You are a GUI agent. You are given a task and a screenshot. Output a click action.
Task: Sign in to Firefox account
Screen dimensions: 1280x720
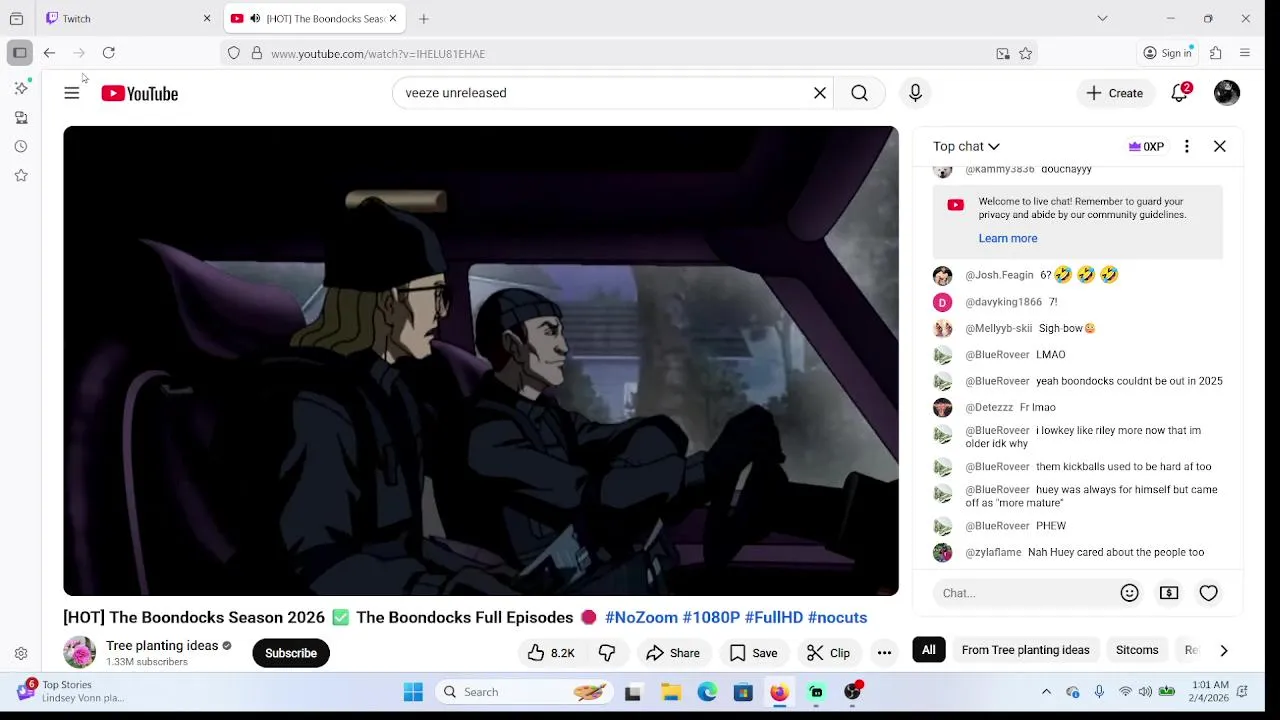coord(1168,53)
